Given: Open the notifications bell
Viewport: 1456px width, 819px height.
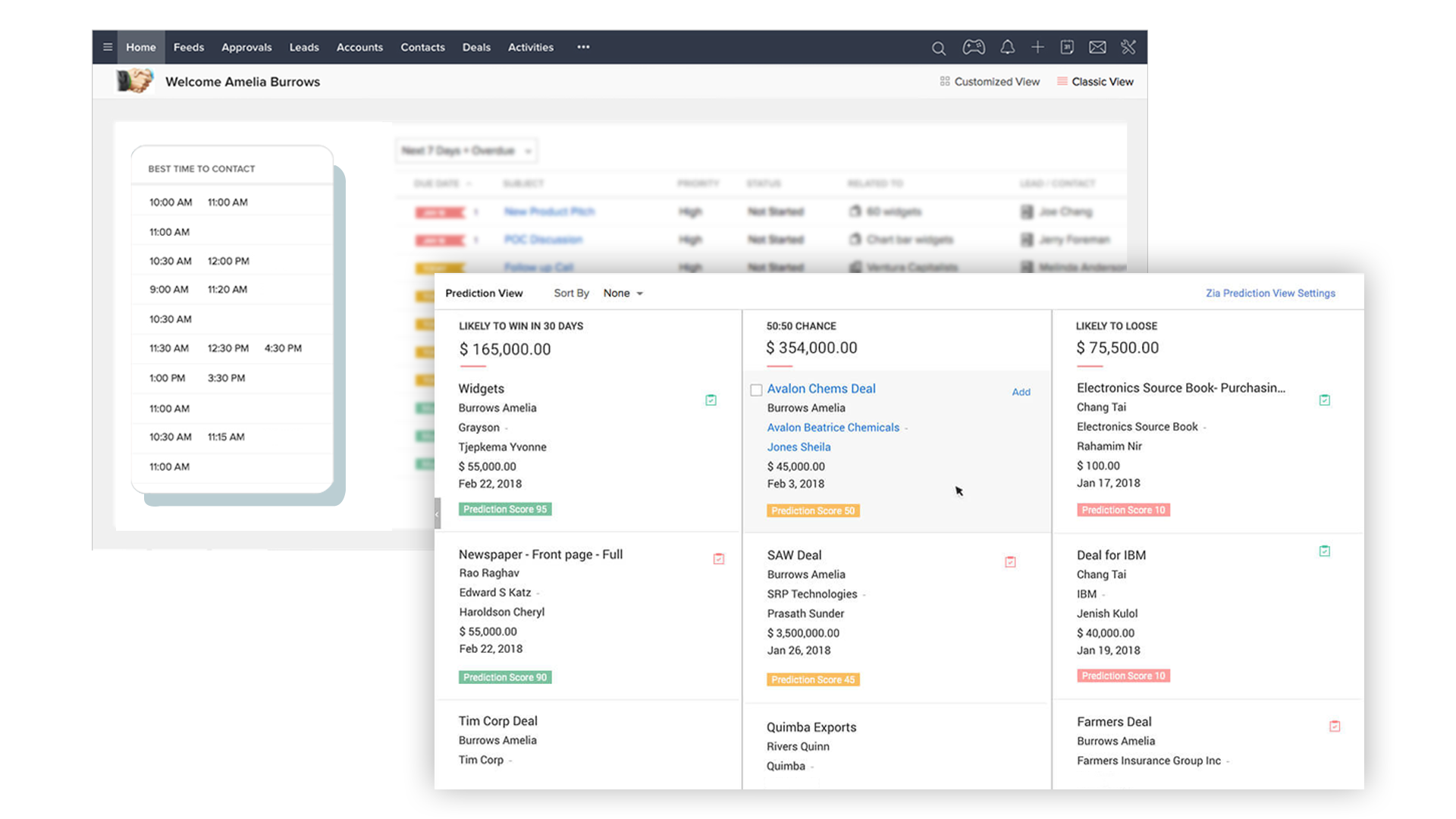Looking at the screenshot, I should coord(1007,47).
